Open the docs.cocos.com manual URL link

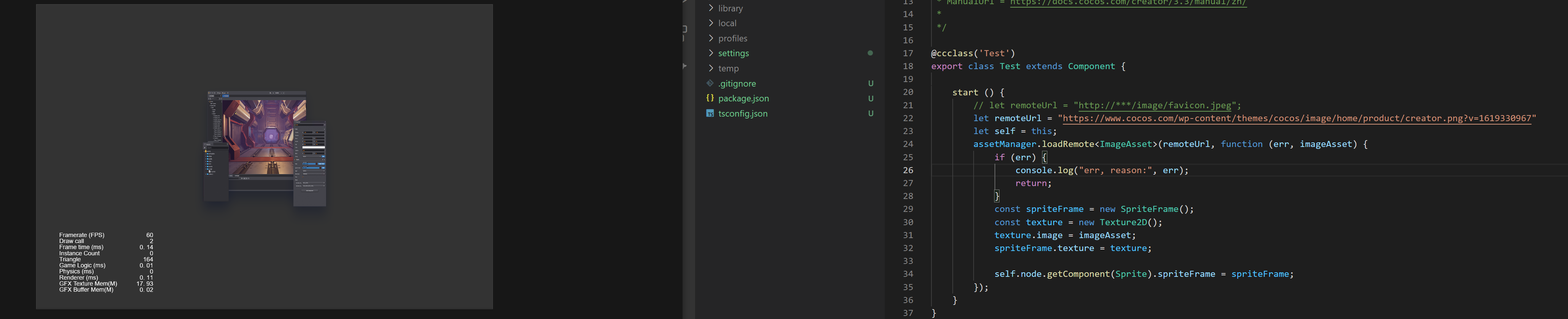tap(1128, 2)
